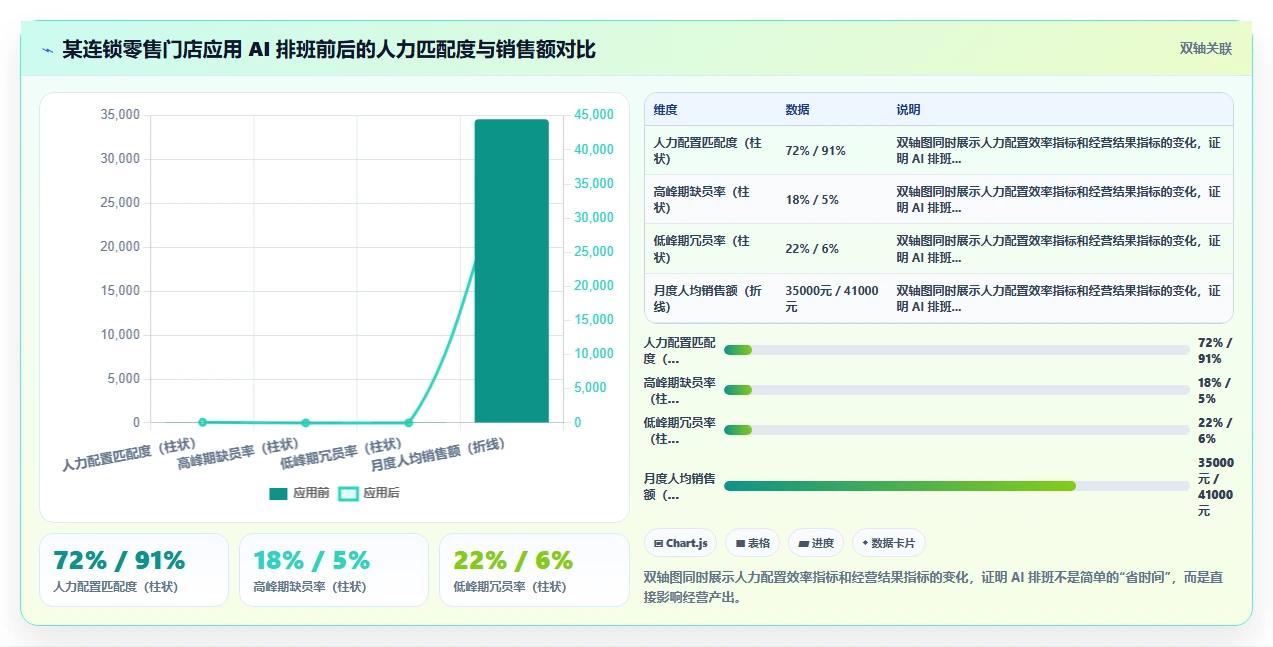Toggle the 应用前 legend swatch
The width and height of the screenshot is (1273, 647).
(x=278, y=493)
